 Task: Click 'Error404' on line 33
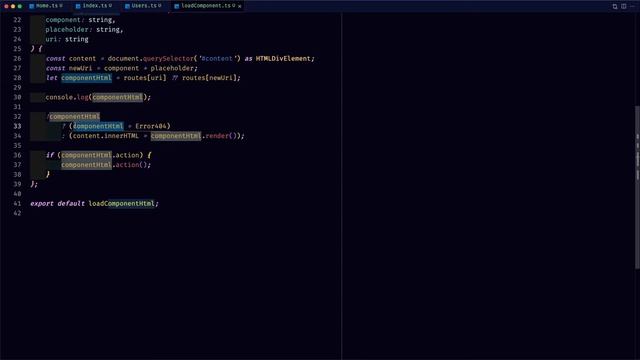(151, 126)
